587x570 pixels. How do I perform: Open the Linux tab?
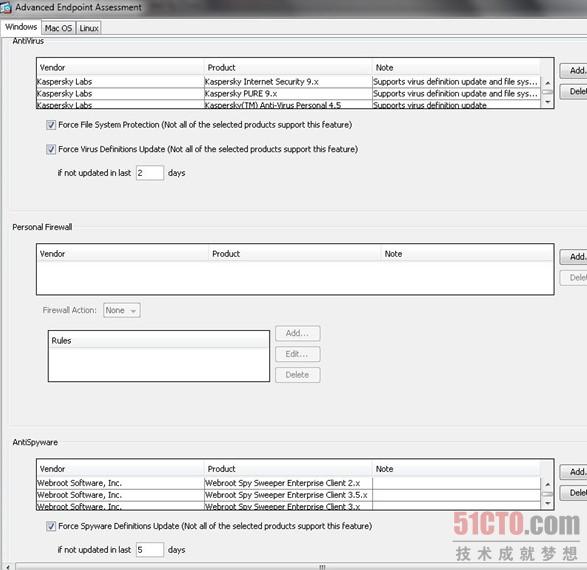pyautogui.click(x=89, y=28)
